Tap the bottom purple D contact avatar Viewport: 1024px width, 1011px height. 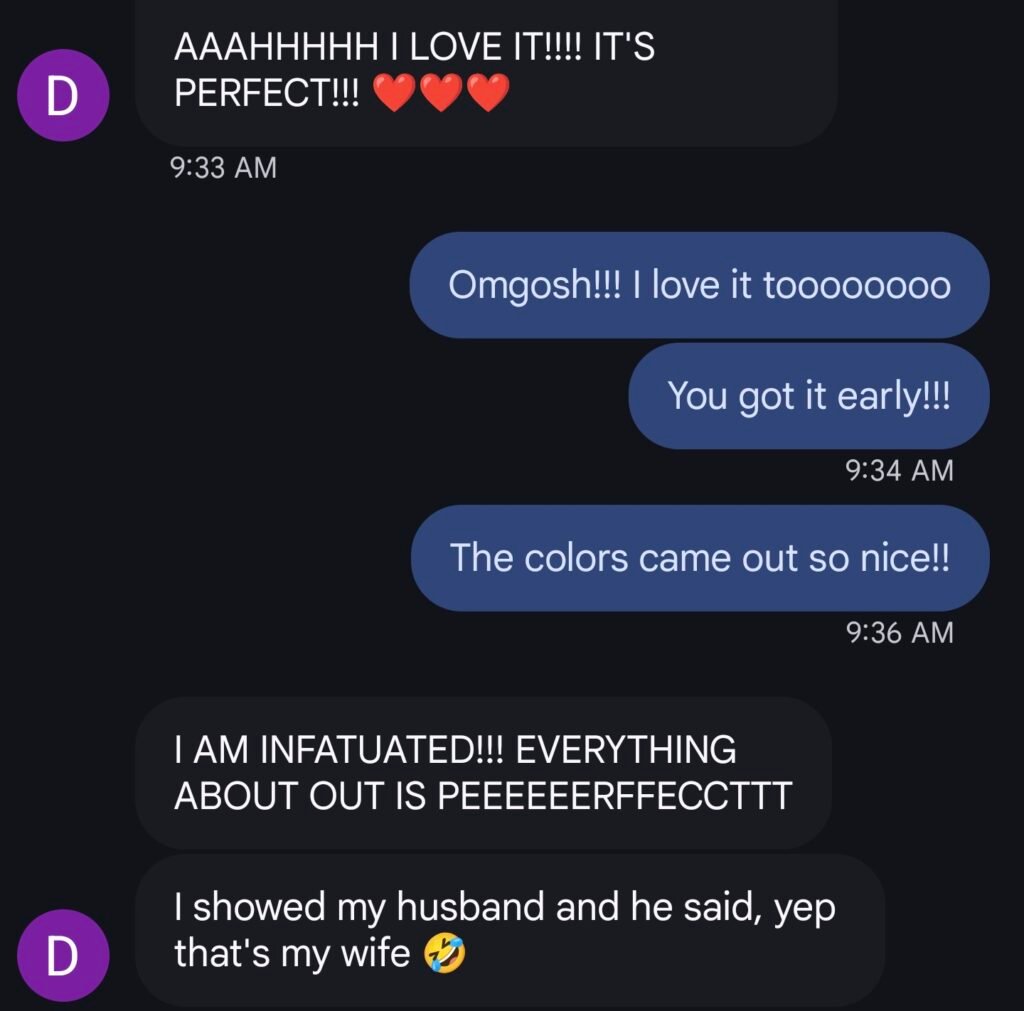[x=63, y=955]
